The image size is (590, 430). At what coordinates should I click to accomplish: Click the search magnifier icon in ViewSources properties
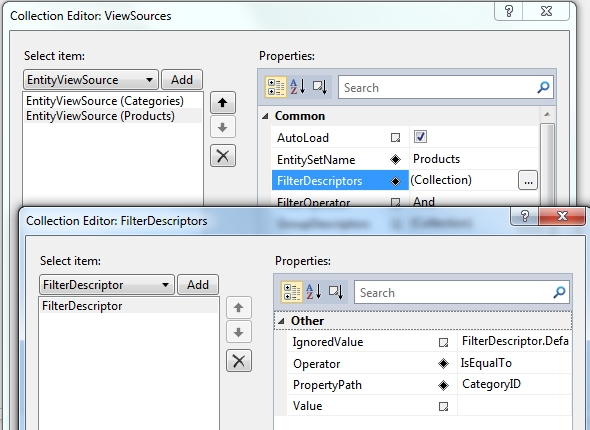pos(543,88)
